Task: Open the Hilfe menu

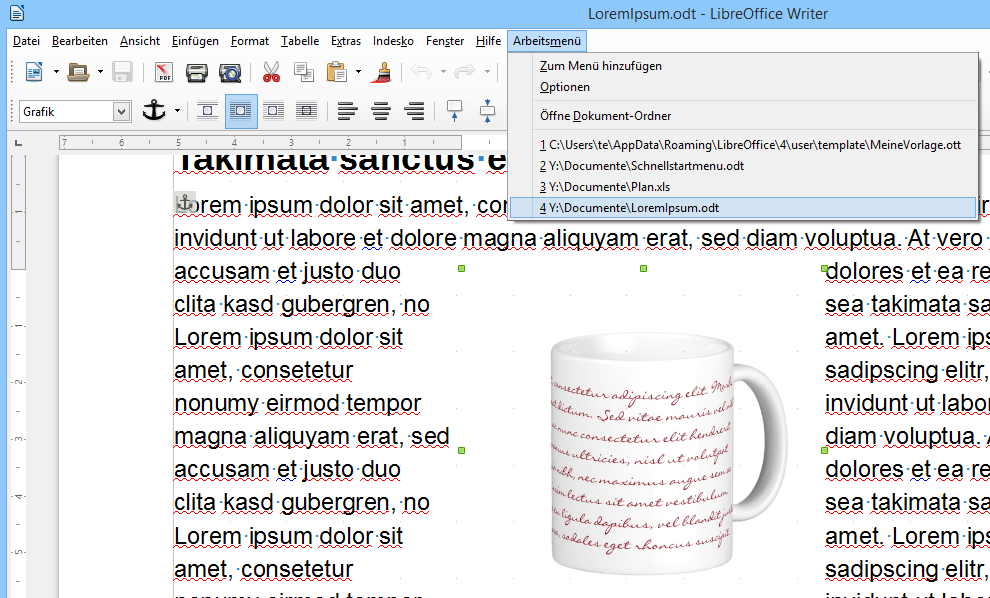Action: tap(488, 41)
